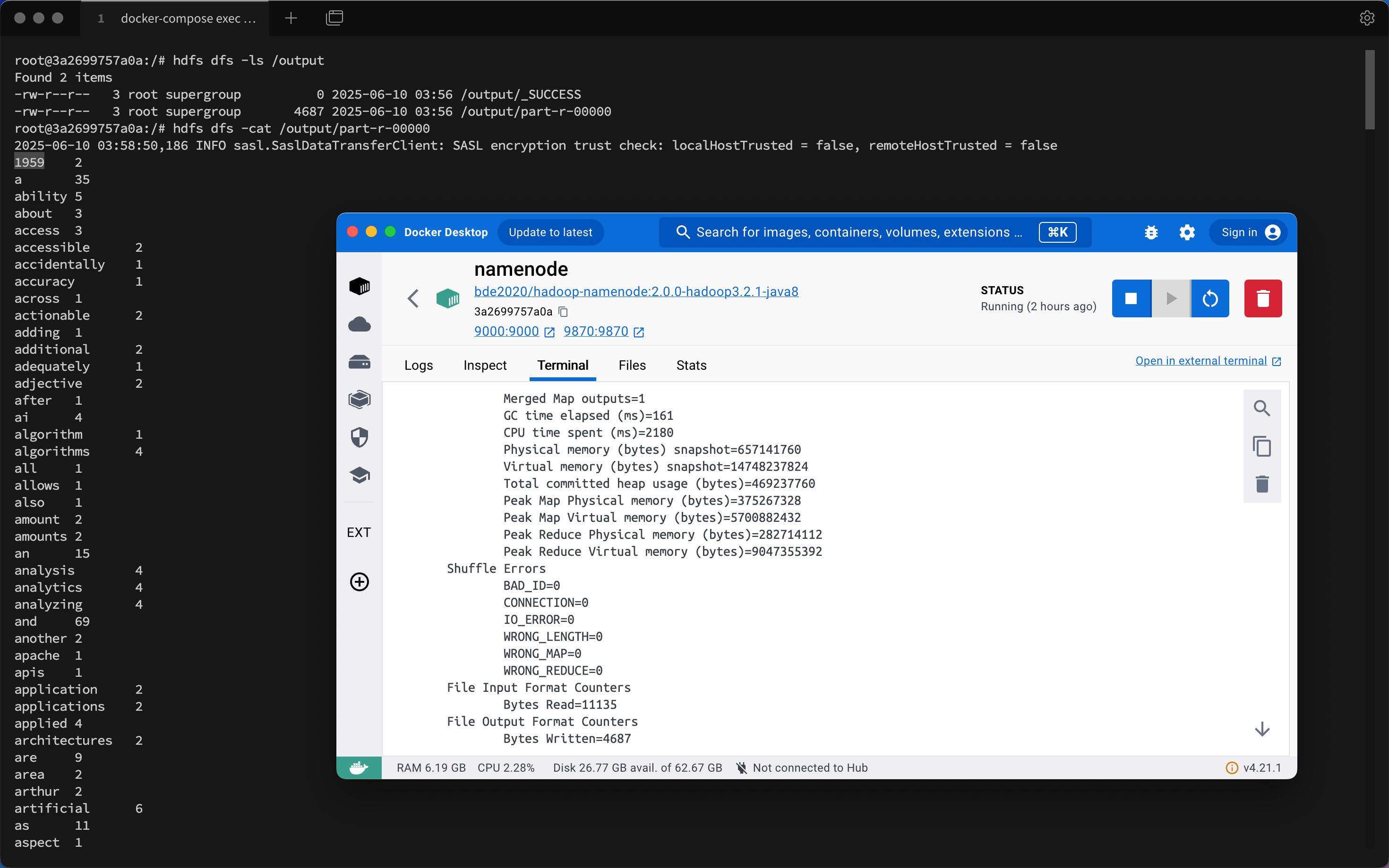Click the EXT extensions label in sidebar
Image resolution: width=1389 pixels, height=868 pixels.
pyautogui.click(x=359, y=532)
